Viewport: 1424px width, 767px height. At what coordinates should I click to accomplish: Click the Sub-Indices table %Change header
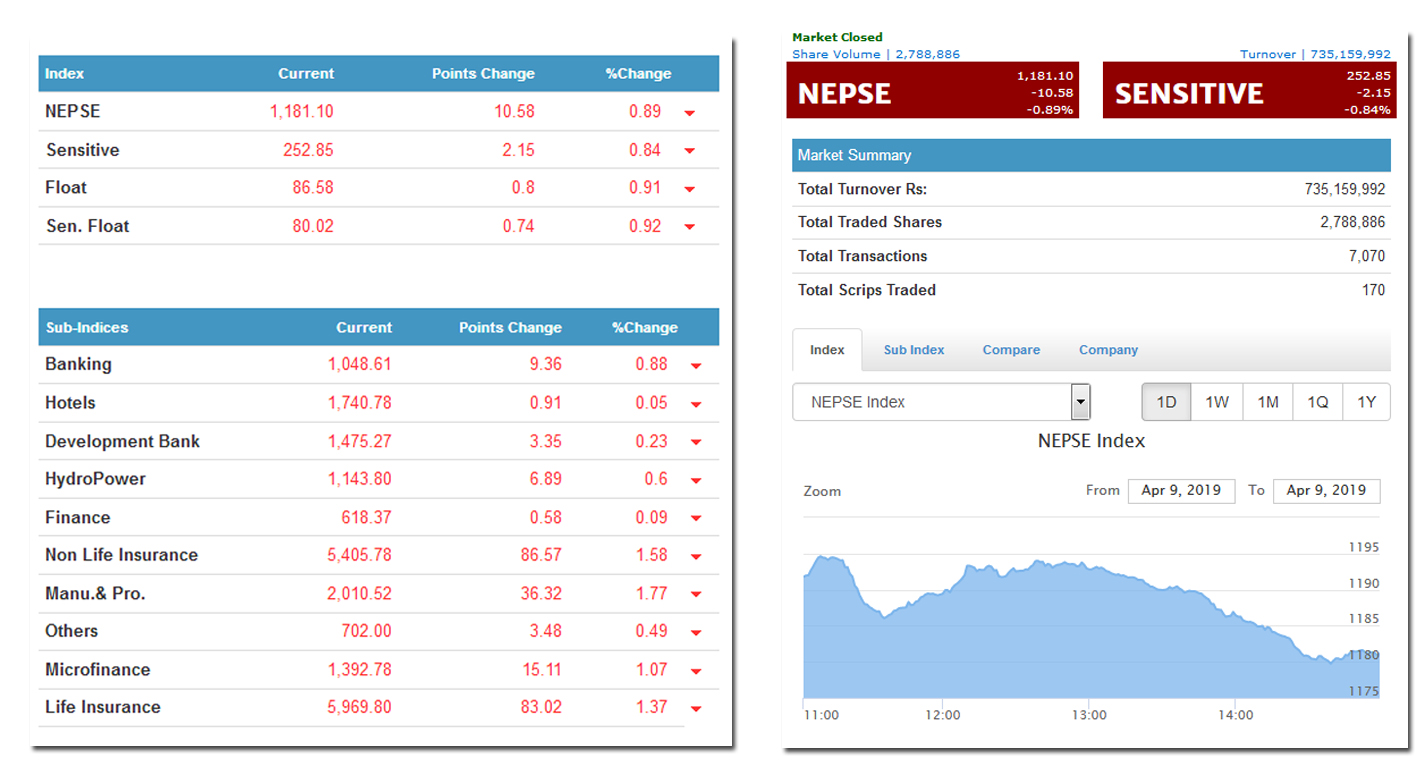(x=645, y=328)
